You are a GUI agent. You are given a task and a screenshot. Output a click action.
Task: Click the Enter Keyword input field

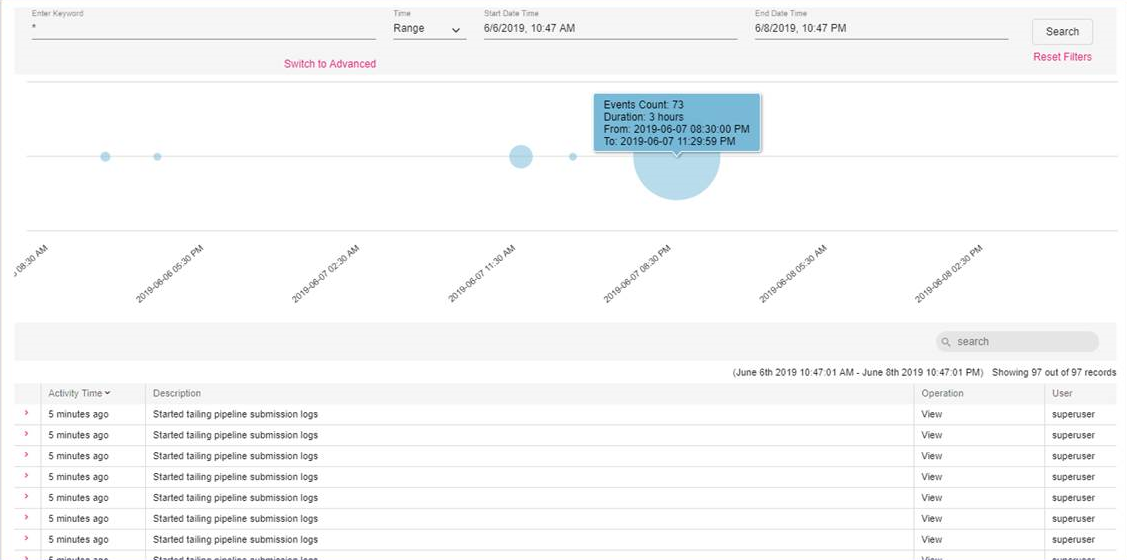tap(203, 29)
